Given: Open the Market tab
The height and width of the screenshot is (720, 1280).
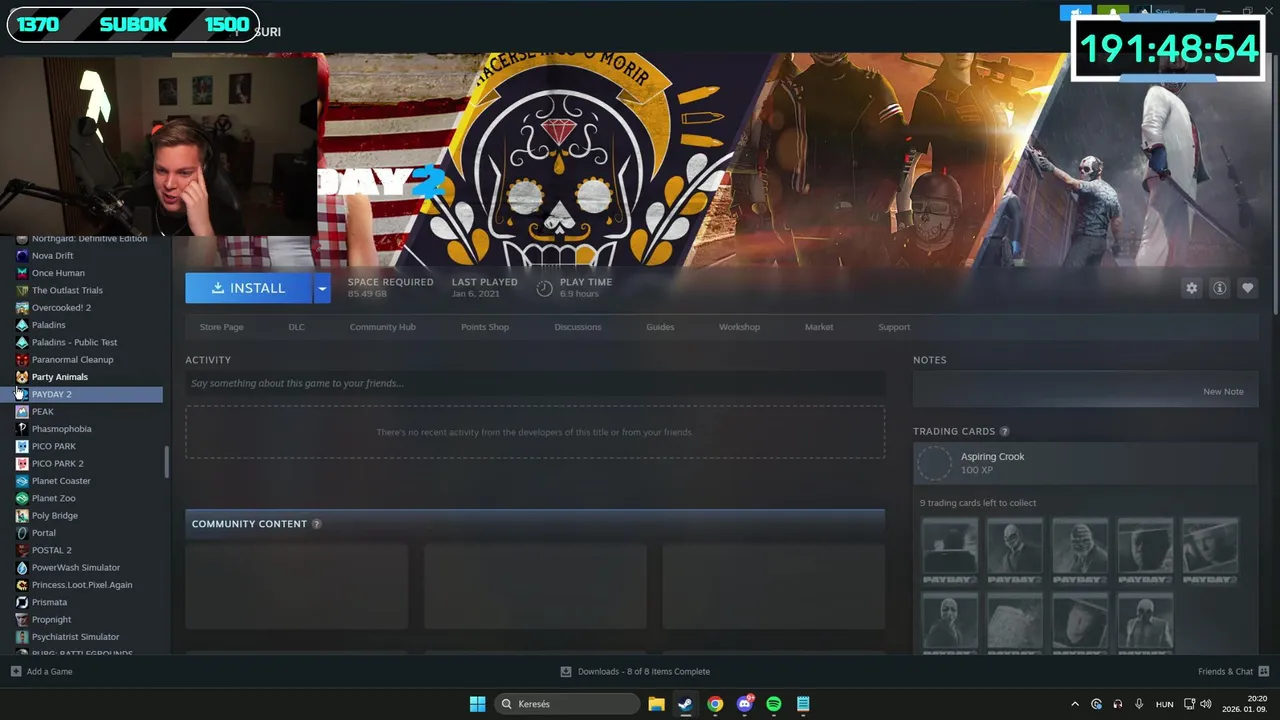Looking at the screenshot, I should pyautogui.click(x=819, y=327).
